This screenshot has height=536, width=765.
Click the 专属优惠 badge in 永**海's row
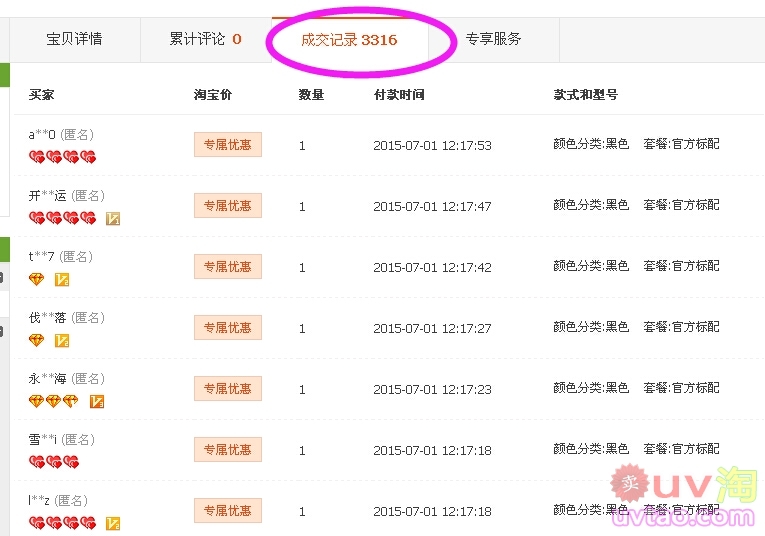228,389
